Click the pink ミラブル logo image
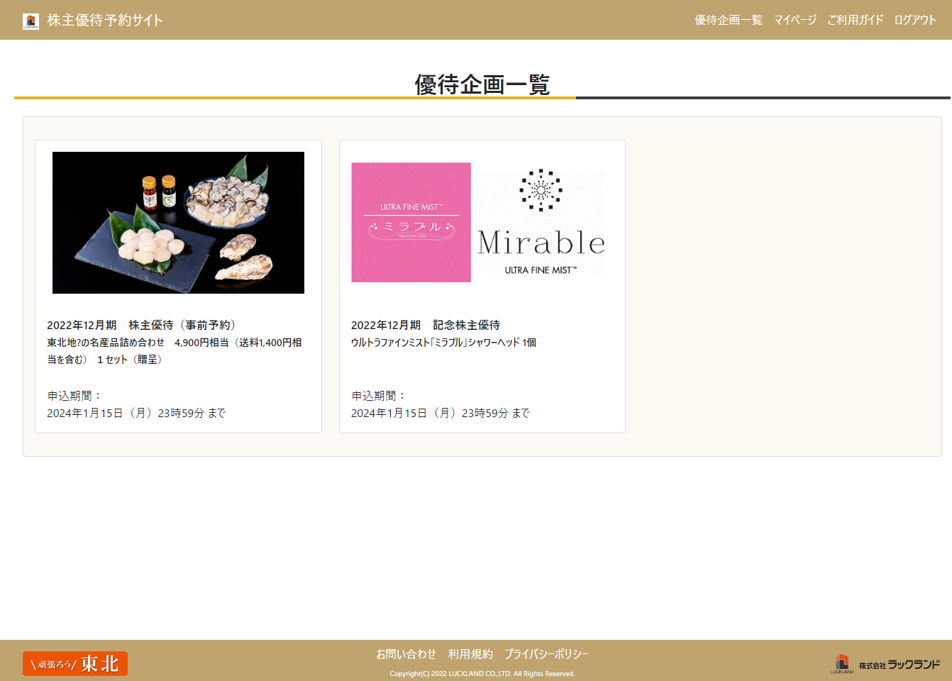The height and width of the screenshot is (681, 952). click(x=411, y=222)
